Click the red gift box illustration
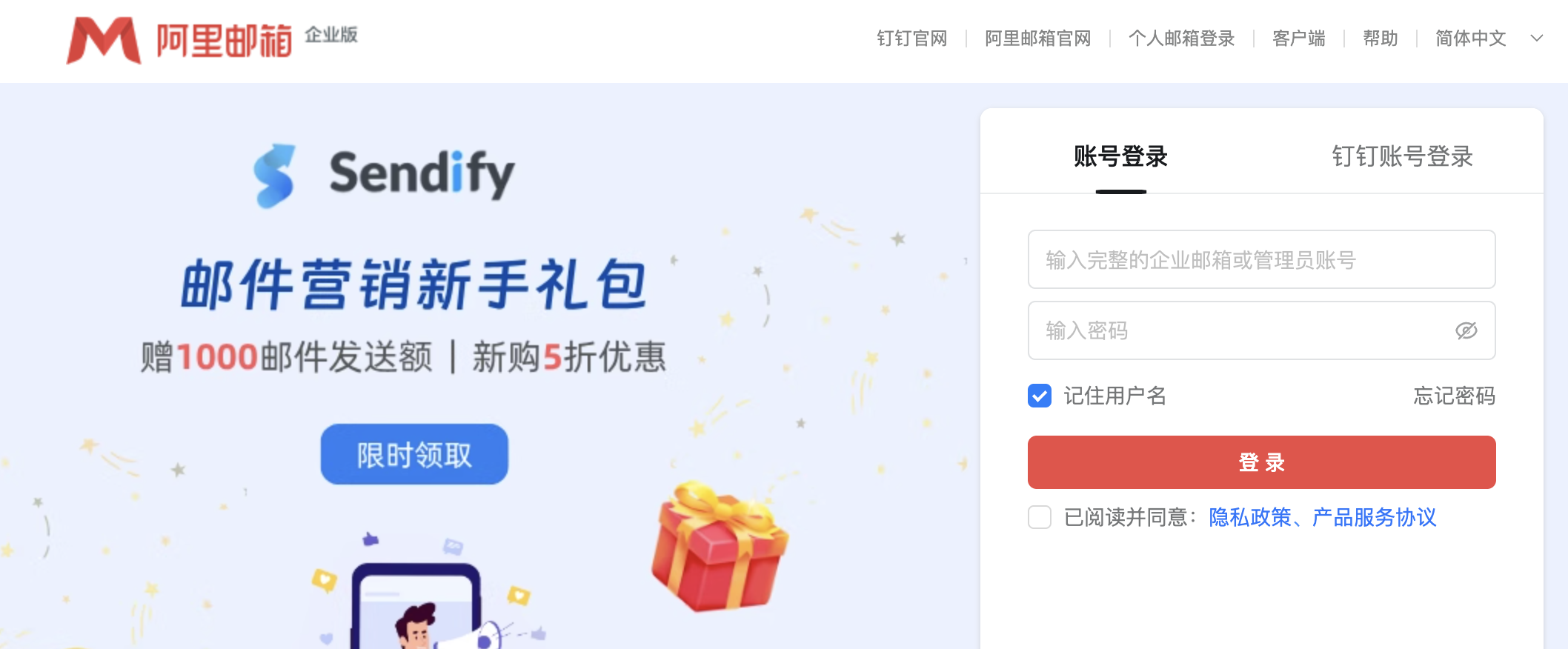This screenshot has width=1568, height=649. click(720, 547)
